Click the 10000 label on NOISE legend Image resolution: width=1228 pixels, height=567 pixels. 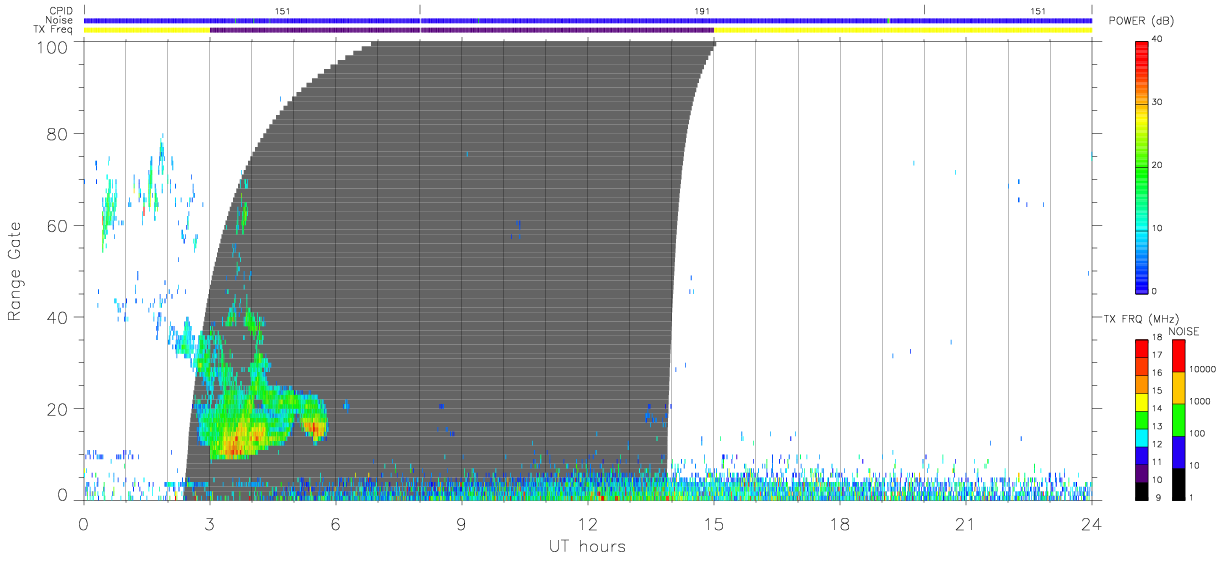[x=1203, y=369]
